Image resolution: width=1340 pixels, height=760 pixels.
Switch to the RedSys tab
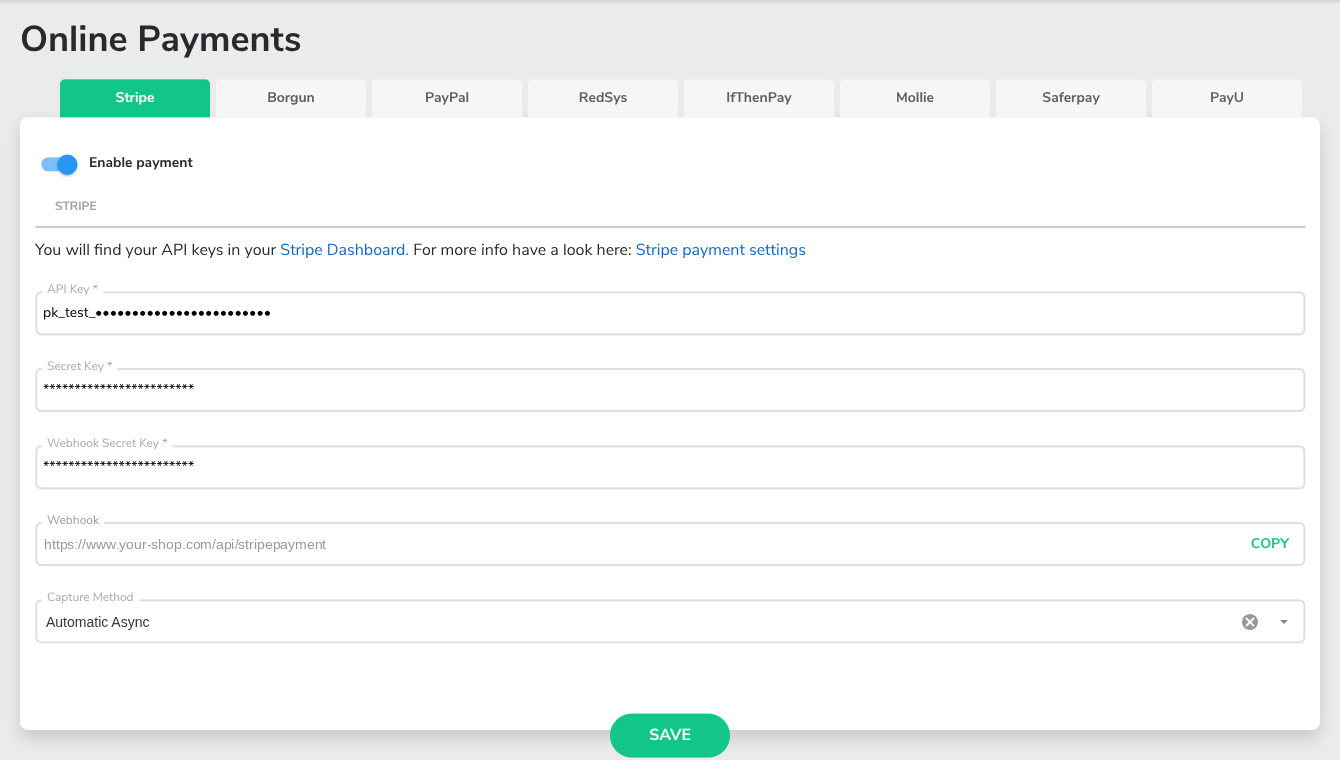603,98
